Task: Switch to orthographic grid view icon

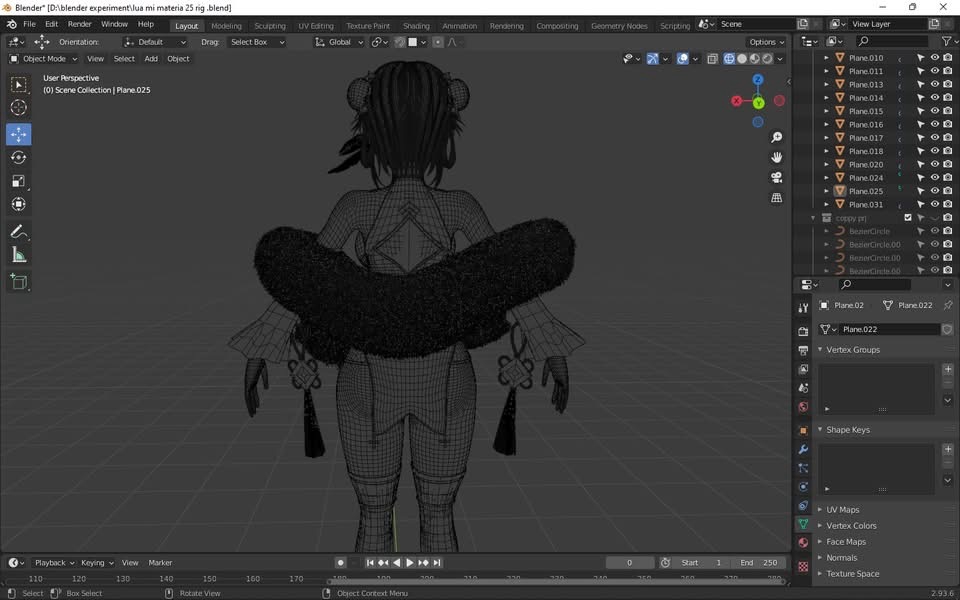Action: [x=776, y=198]
